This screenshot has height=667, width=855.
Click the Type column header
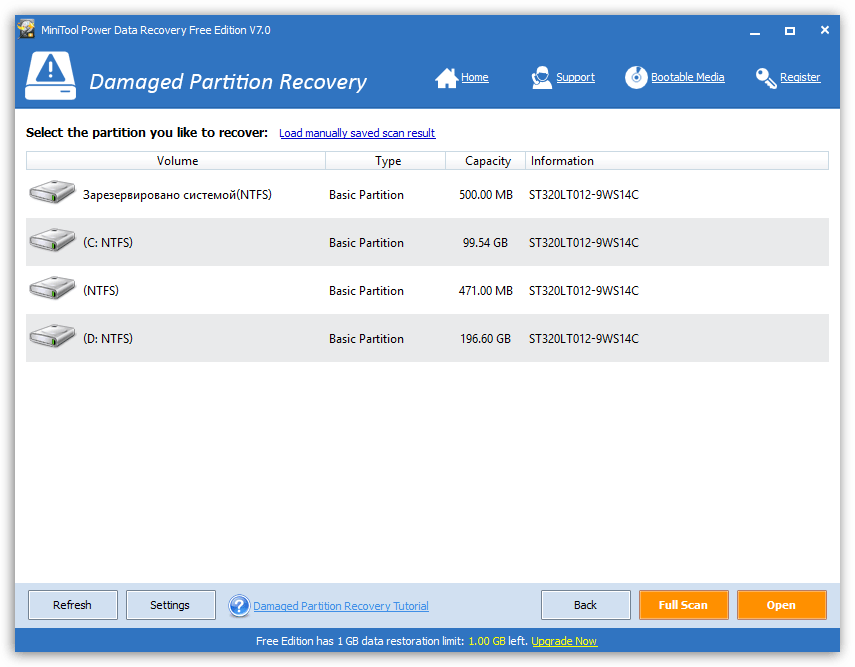387,161
